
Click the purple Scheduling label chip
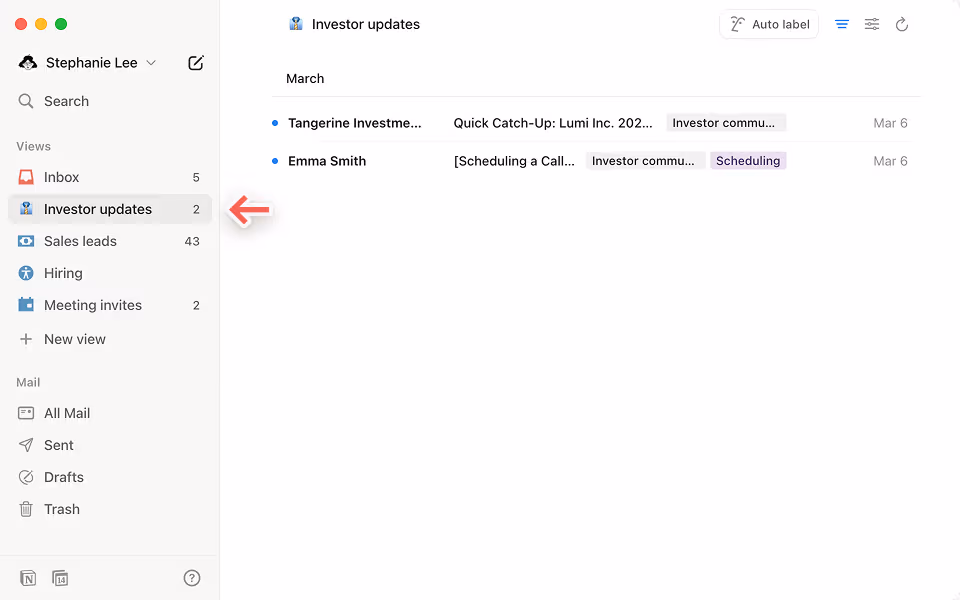point(748,160)
